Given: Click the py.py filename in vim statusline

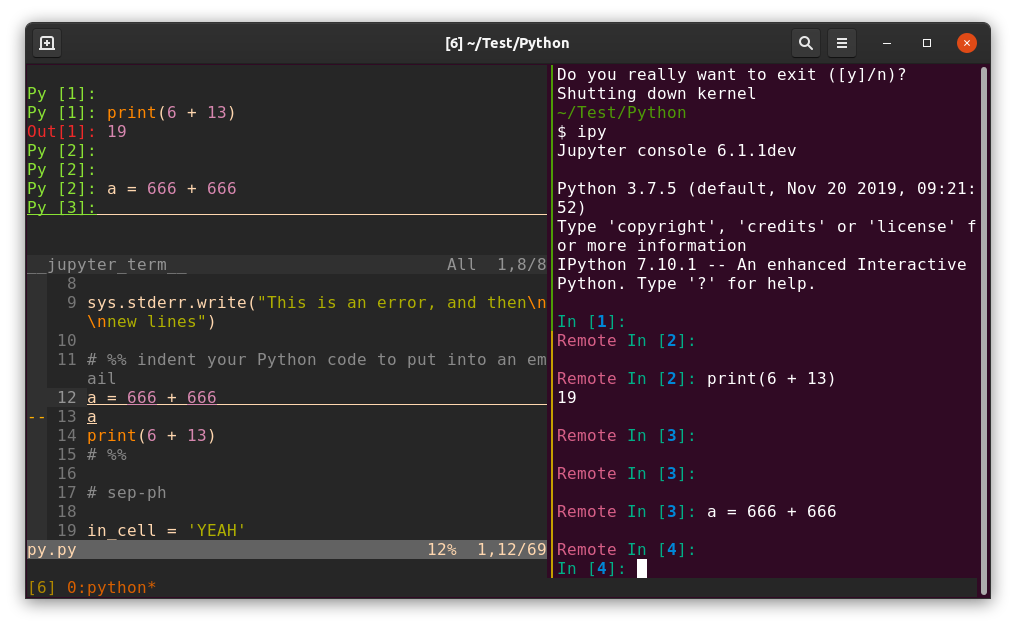Looking at the screenshot, I should (51, 548).
